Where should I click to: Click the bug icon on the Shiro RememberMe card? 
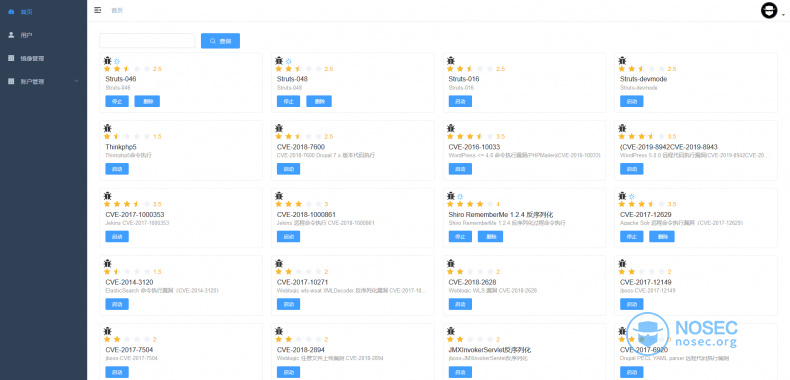[450, 196]
